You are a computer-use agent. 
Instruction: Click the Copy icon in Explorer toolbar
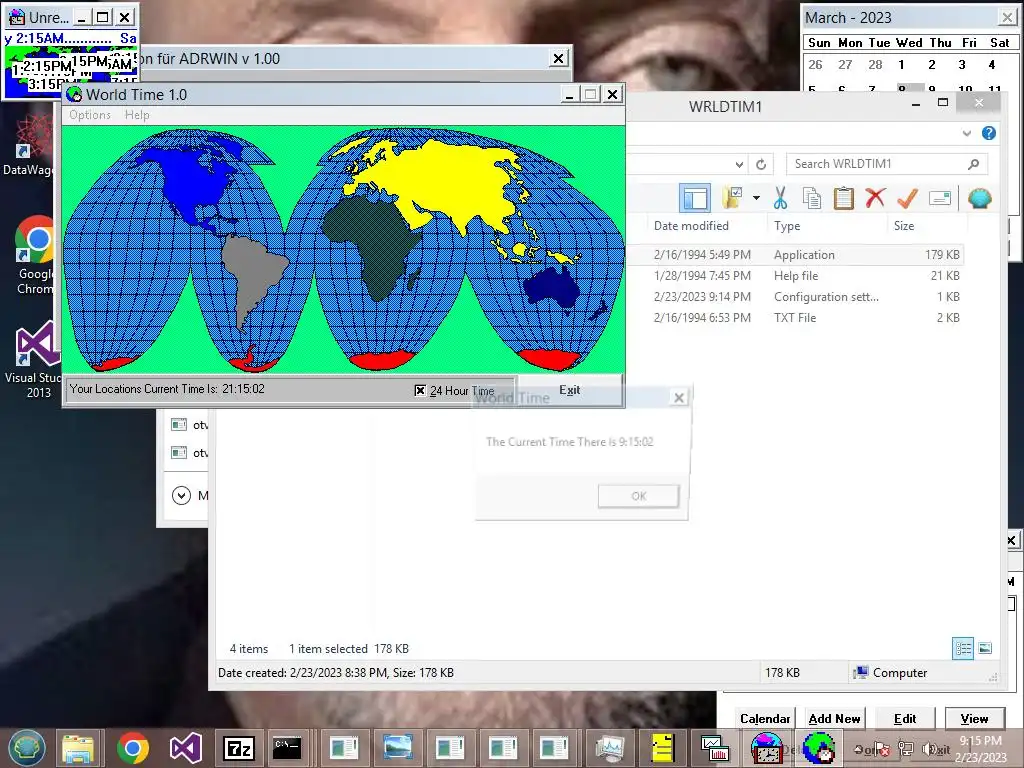tap(811, 198)
